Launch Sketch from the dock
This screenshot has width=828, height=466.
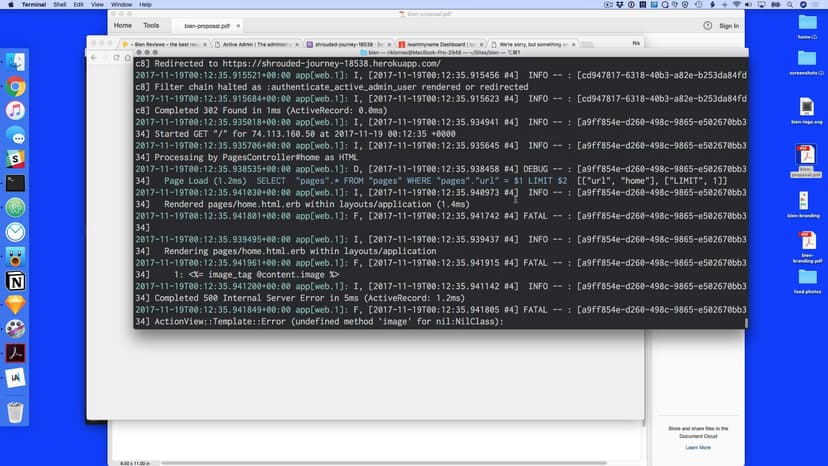click(x=16, y=304)
